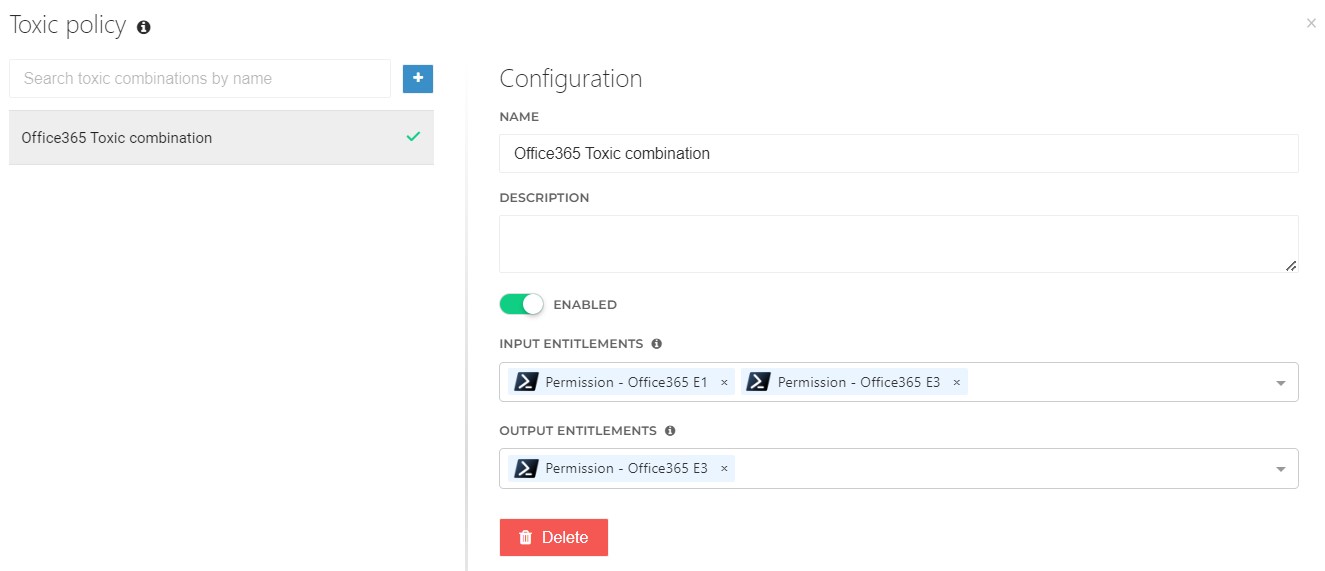This screenshot has height=571, width=1325.
Task: Open the Output Entitlements info tooltip icon
Action: pos(670,431)
